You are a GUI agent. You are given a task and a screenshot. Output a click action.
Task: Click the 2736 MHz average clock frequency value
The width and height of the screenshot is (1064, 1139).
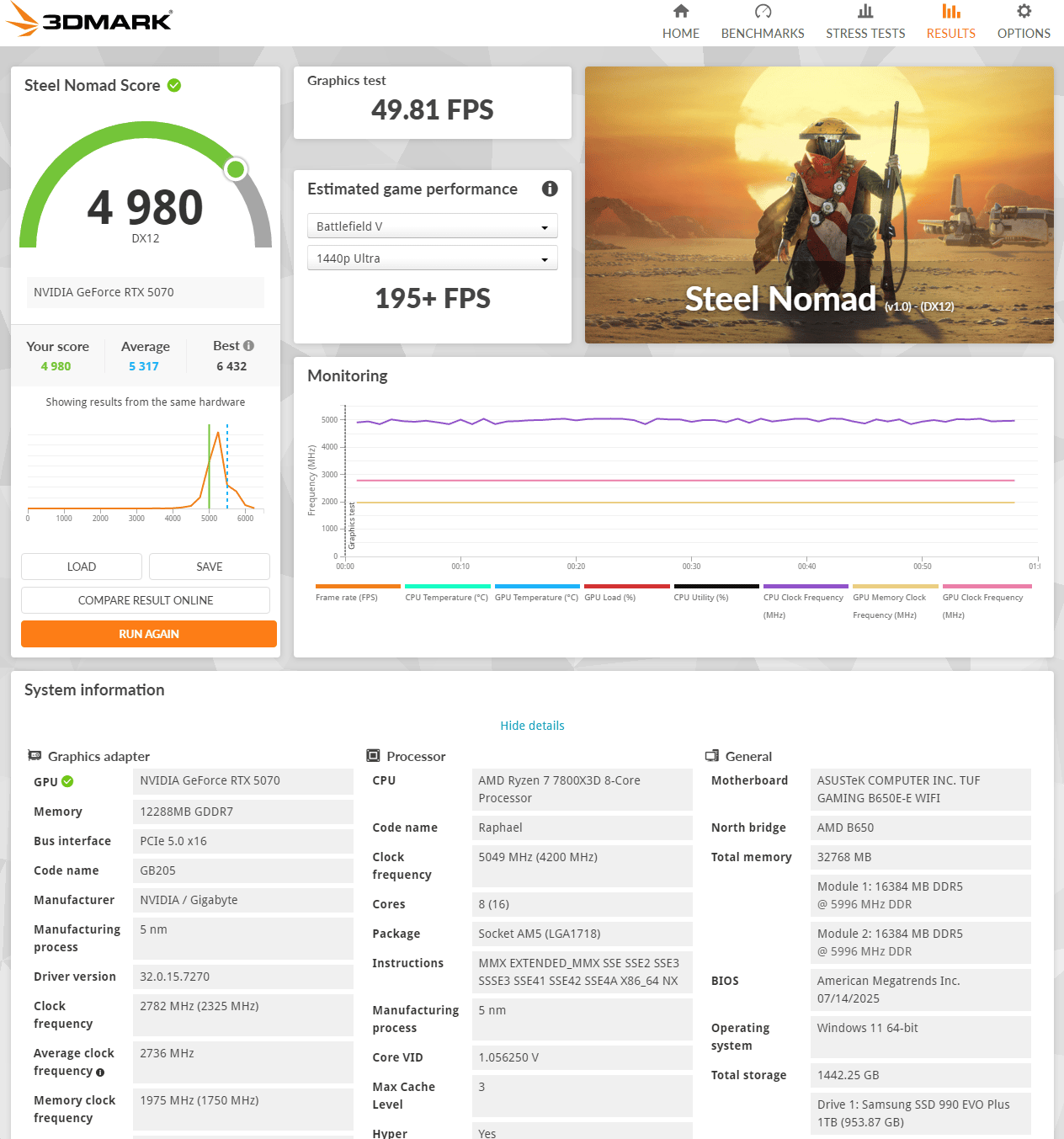[243, 1062]
